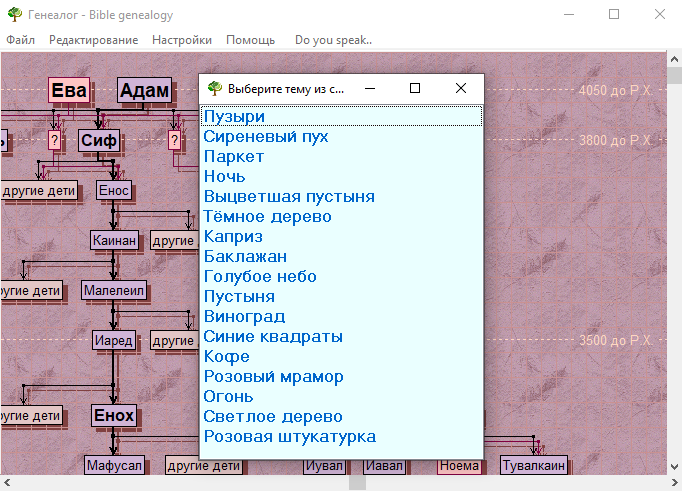Click pink question mark box under Ева
Screen dimensions: 682x491
[55, 140]
